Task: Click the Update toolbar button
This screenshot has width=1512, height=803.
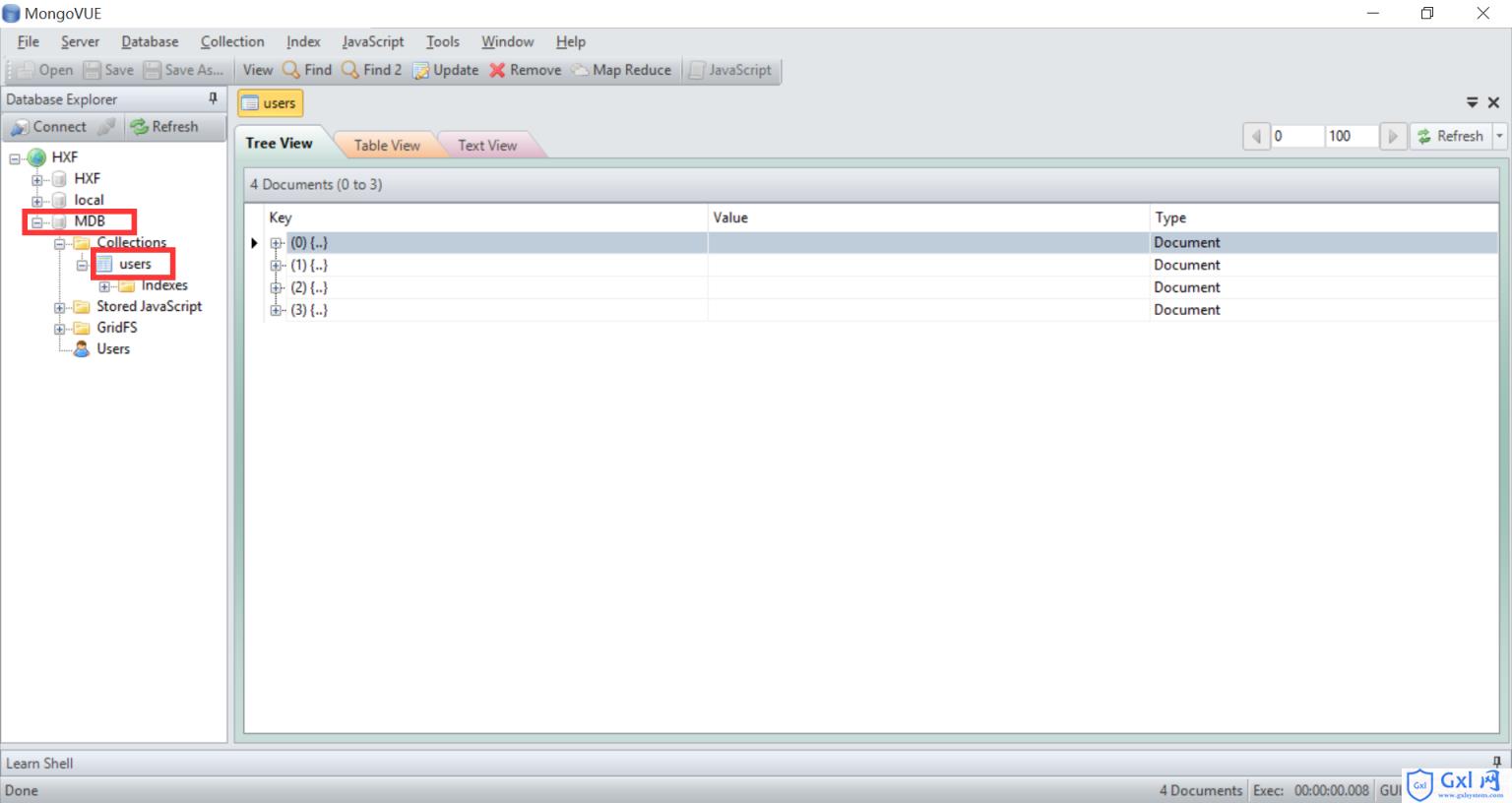Action: point(446,70)
